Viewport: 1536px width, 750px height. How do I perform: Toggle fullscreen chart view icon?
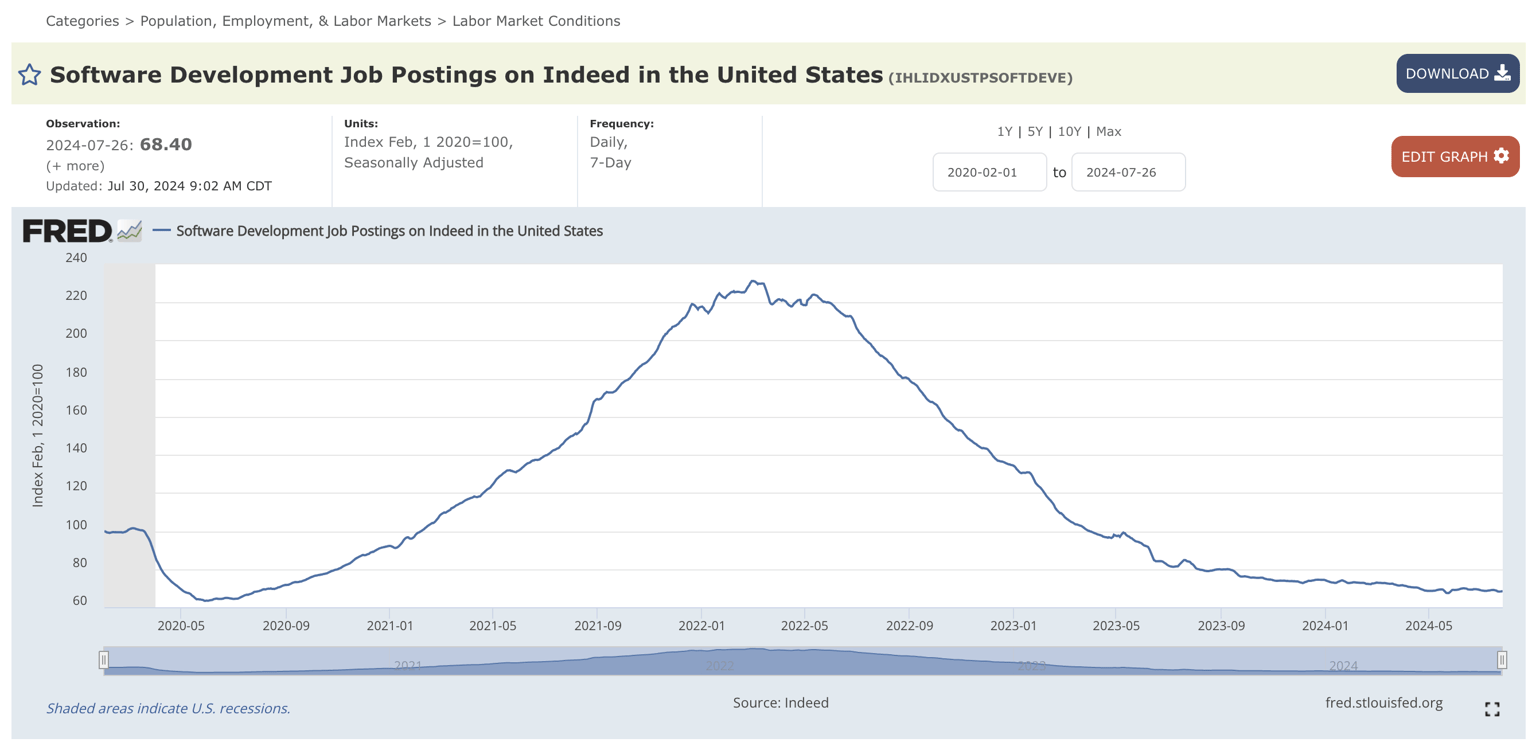1492,709
